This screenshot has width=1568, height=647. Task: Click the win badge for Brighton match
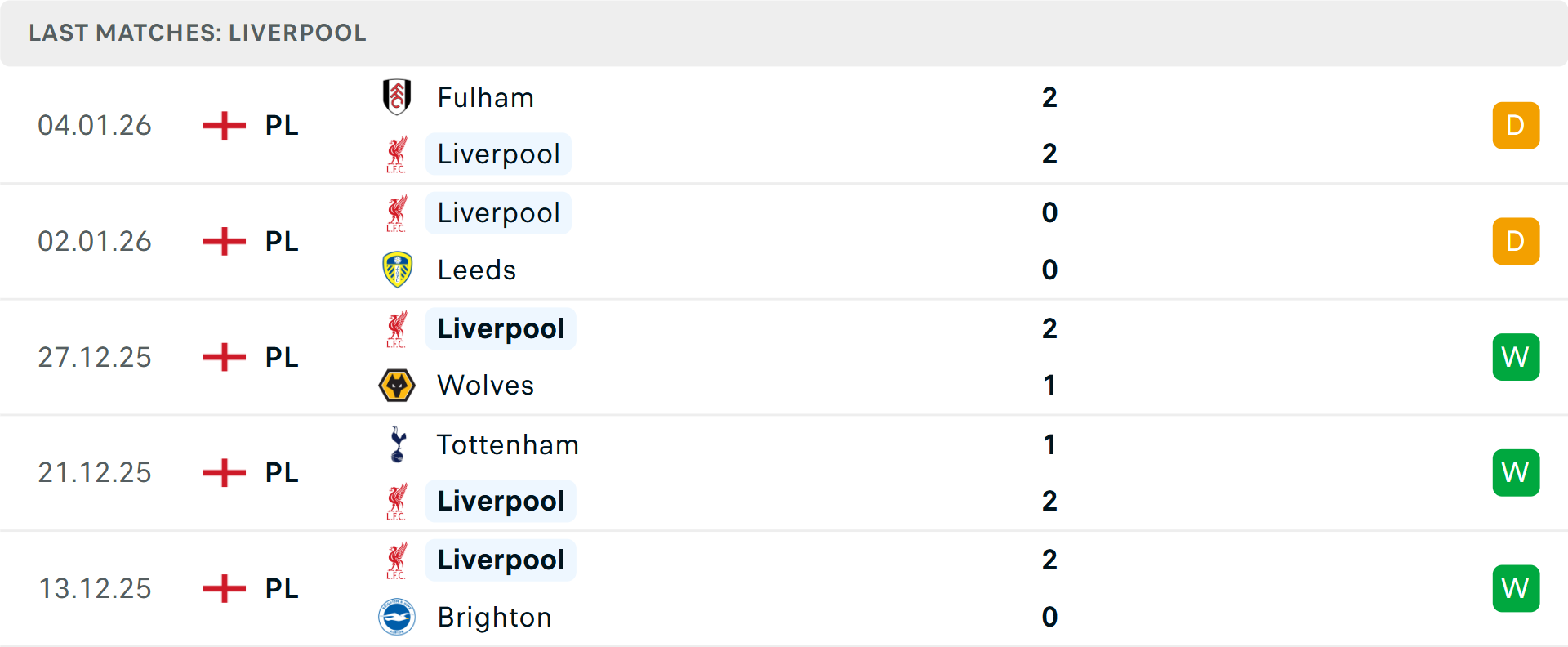pos(1516,588)
